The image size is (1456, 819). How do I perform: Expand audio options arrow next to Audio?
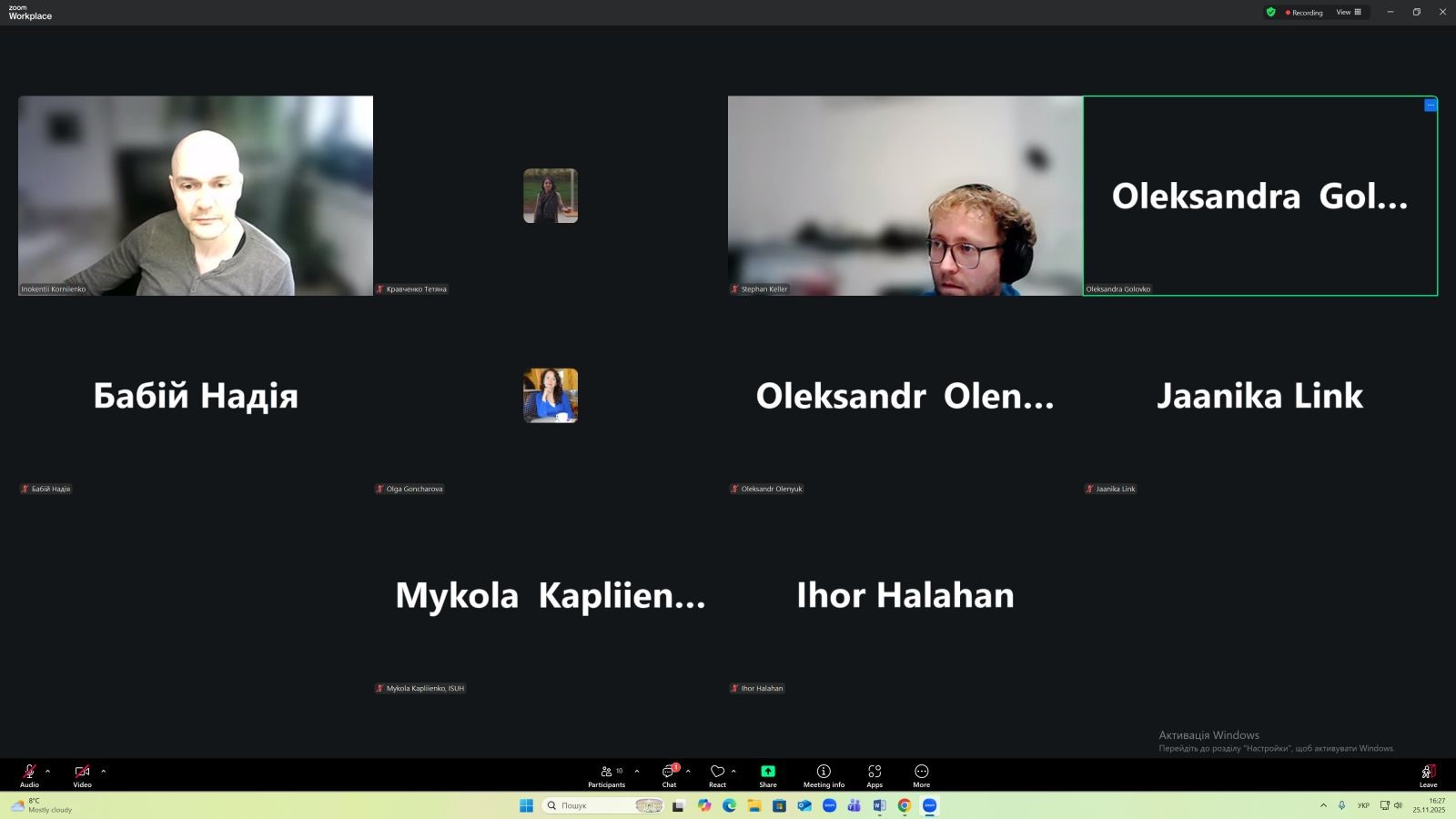(x=48, y=771)
